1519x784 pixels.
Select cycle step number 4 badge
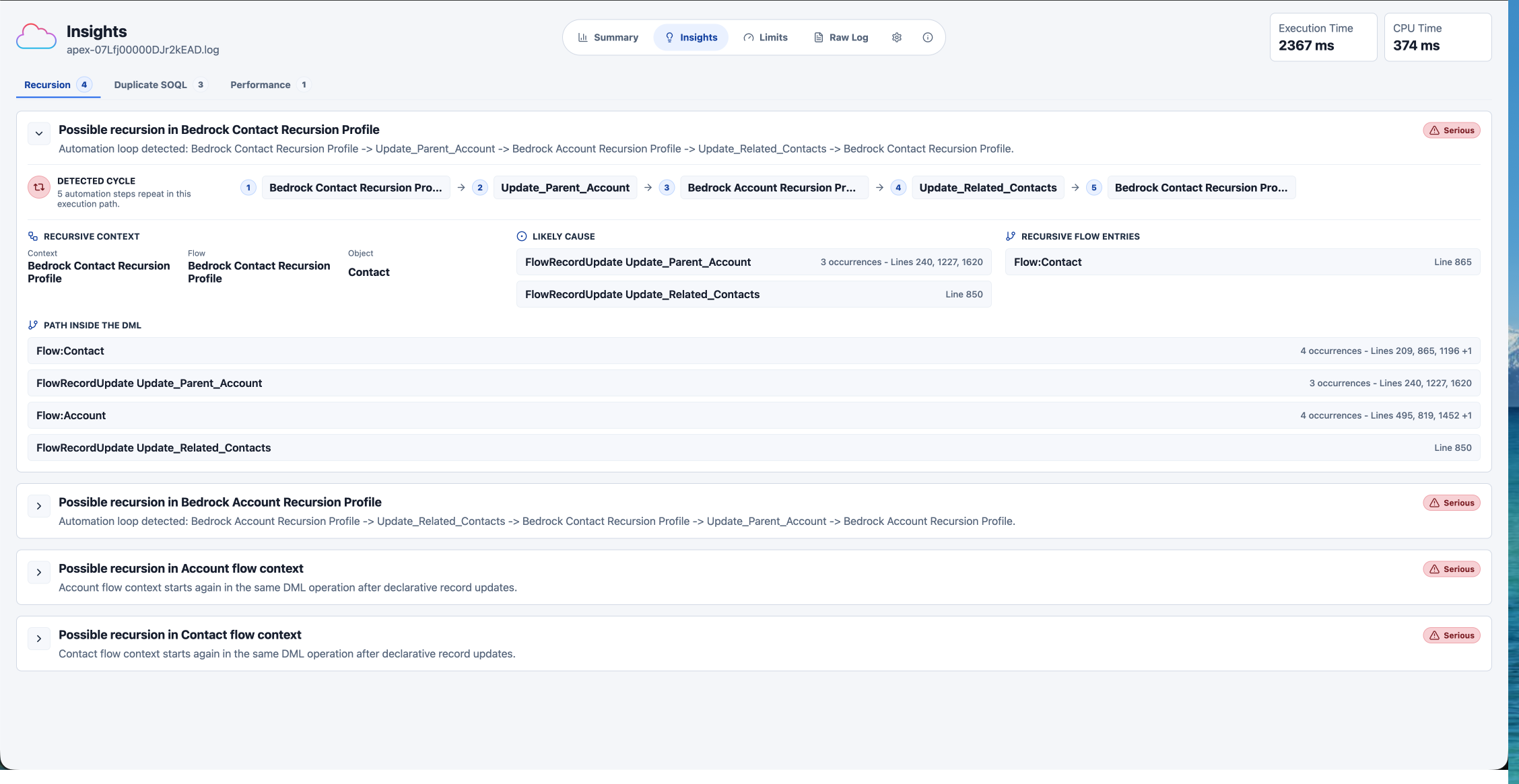coord(898,188)
